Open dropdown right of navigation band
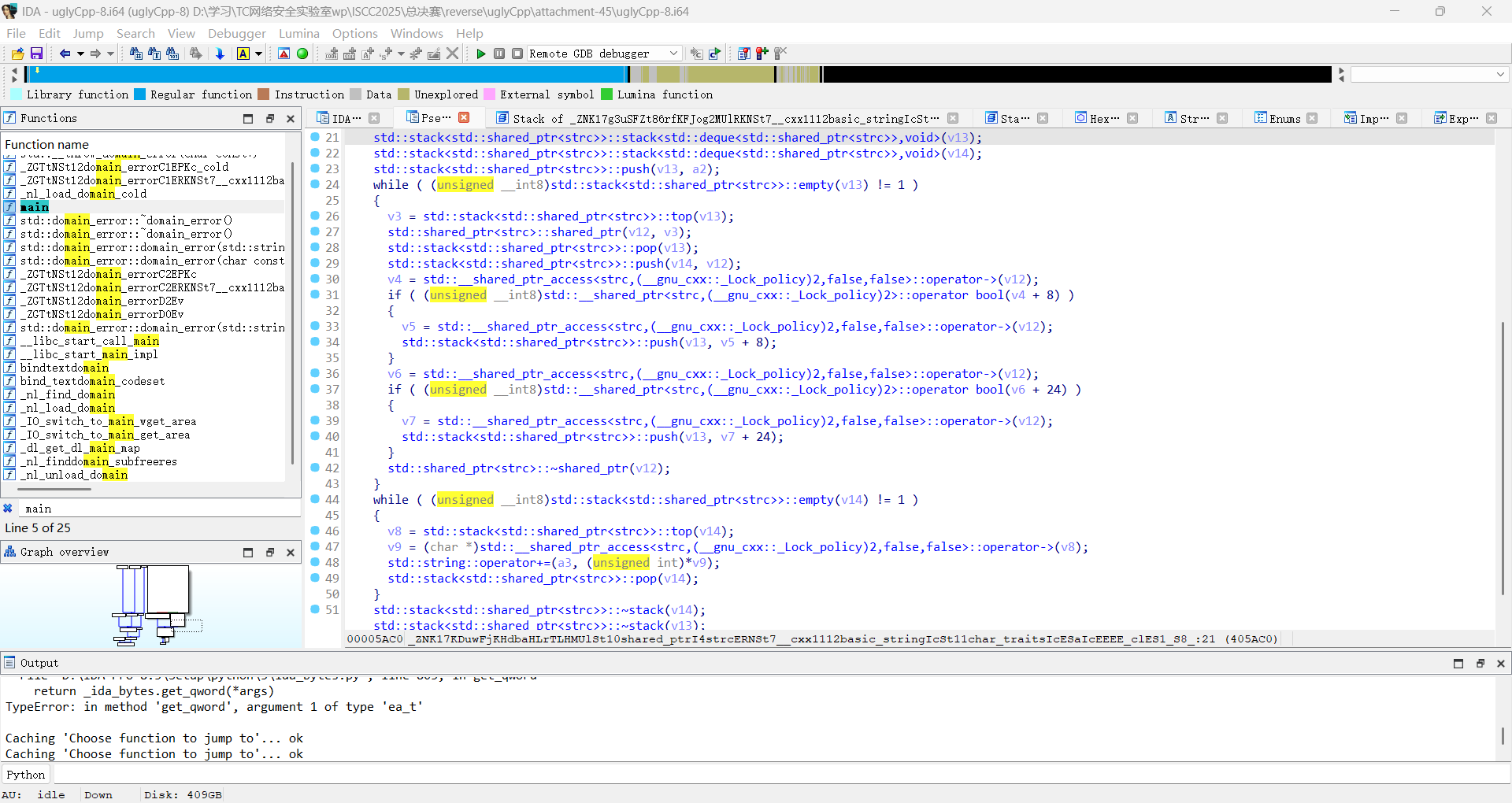 [x=1500, y=74]
